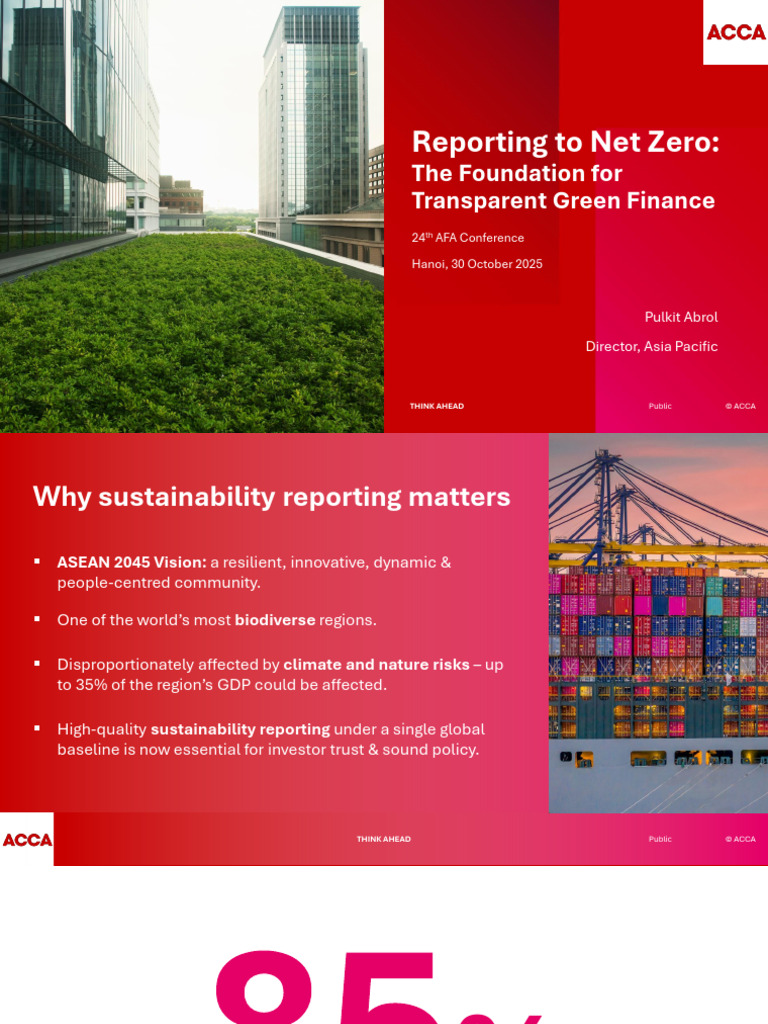Image resolution: width=768 pixels, height=1024 pixels.
Task: Select the presenter name 'Pulkit Abrol'
Action: [x=681, y=317]
